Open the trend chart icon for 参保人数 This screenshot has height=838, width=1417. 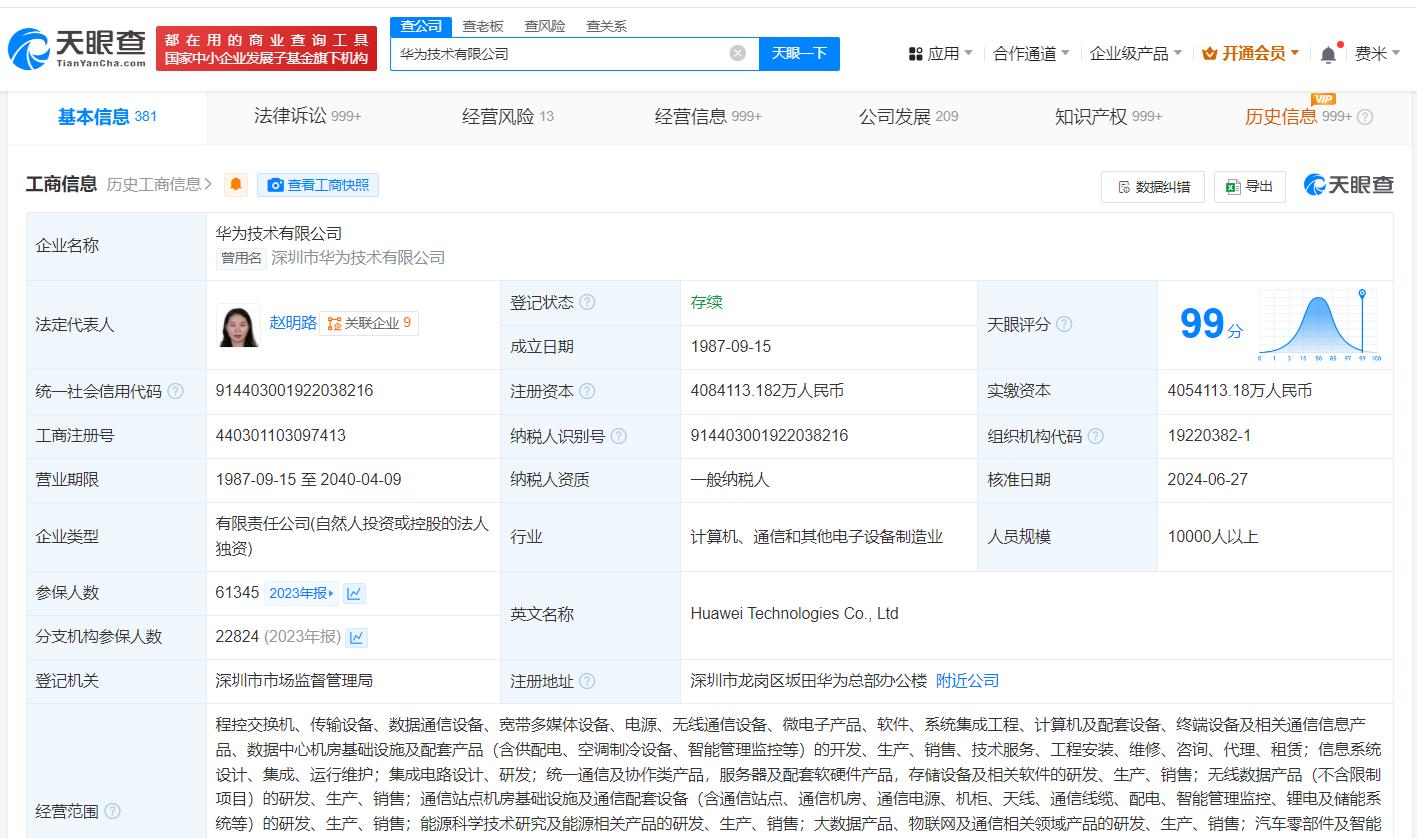coord(354,593)
